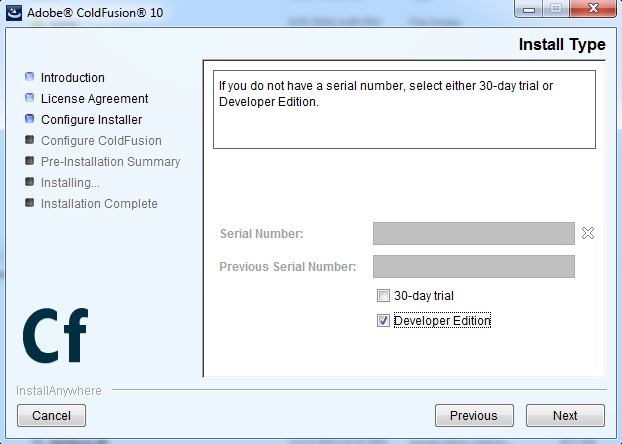This screenshot has height=444, width=622.
Task: Click the Previous Serial Number input field
Action: click(473, 266)
